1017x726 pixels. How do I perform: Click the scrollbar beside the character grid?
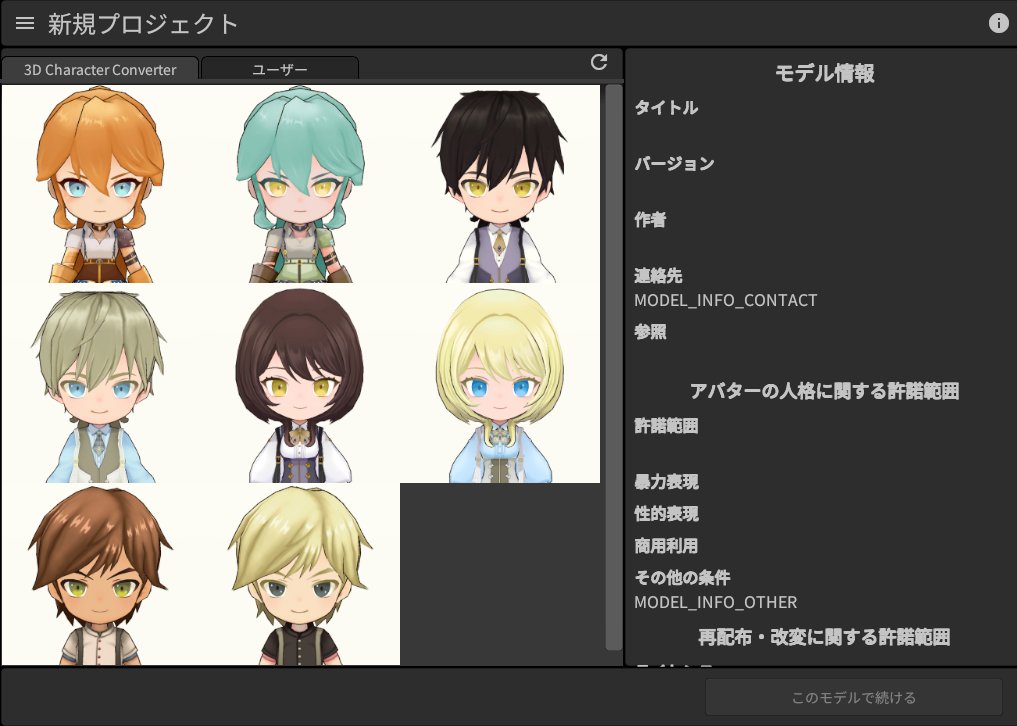(x=613, y=370)
